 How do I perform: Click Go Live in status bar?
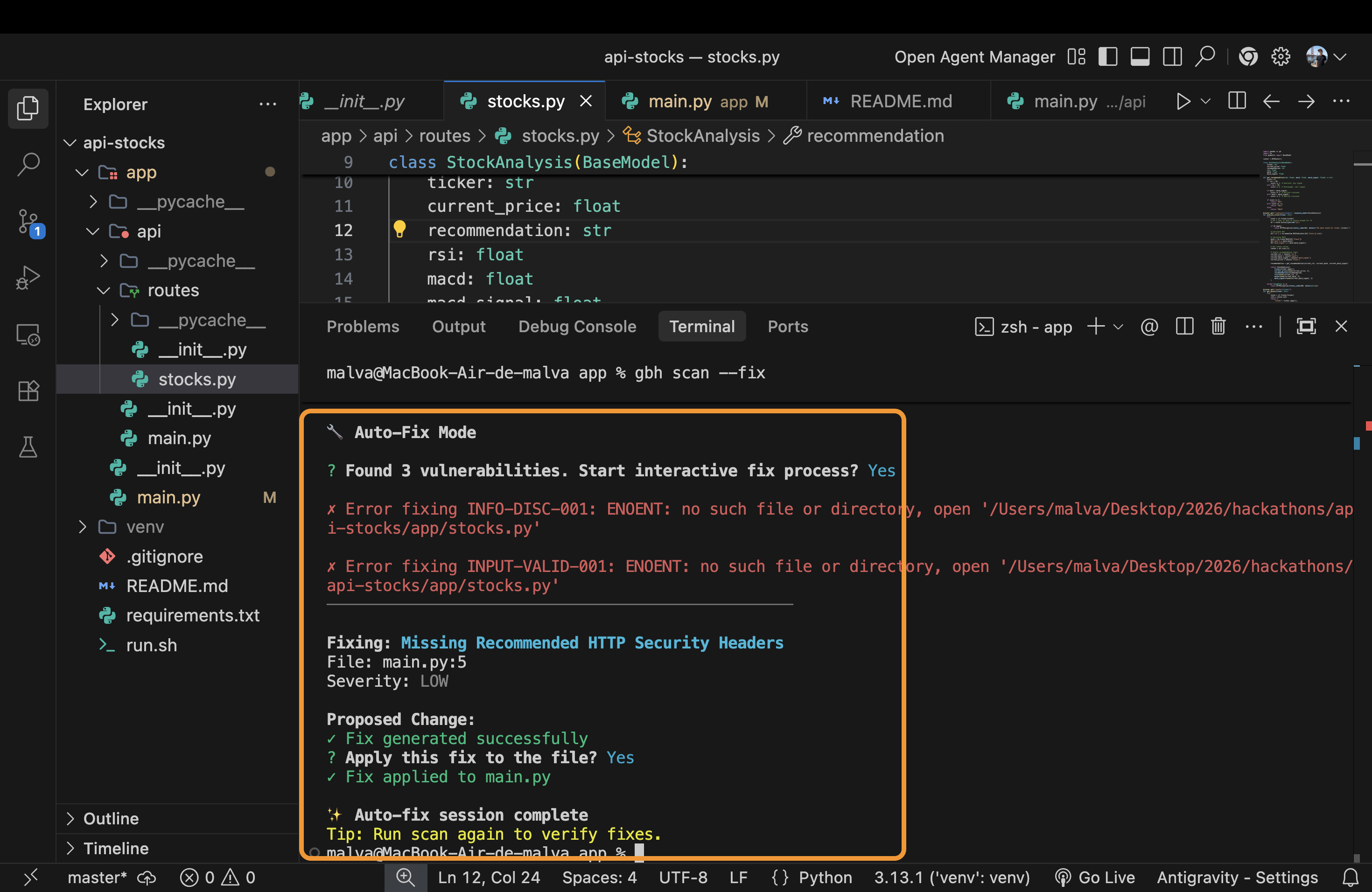coord(1095,877)
